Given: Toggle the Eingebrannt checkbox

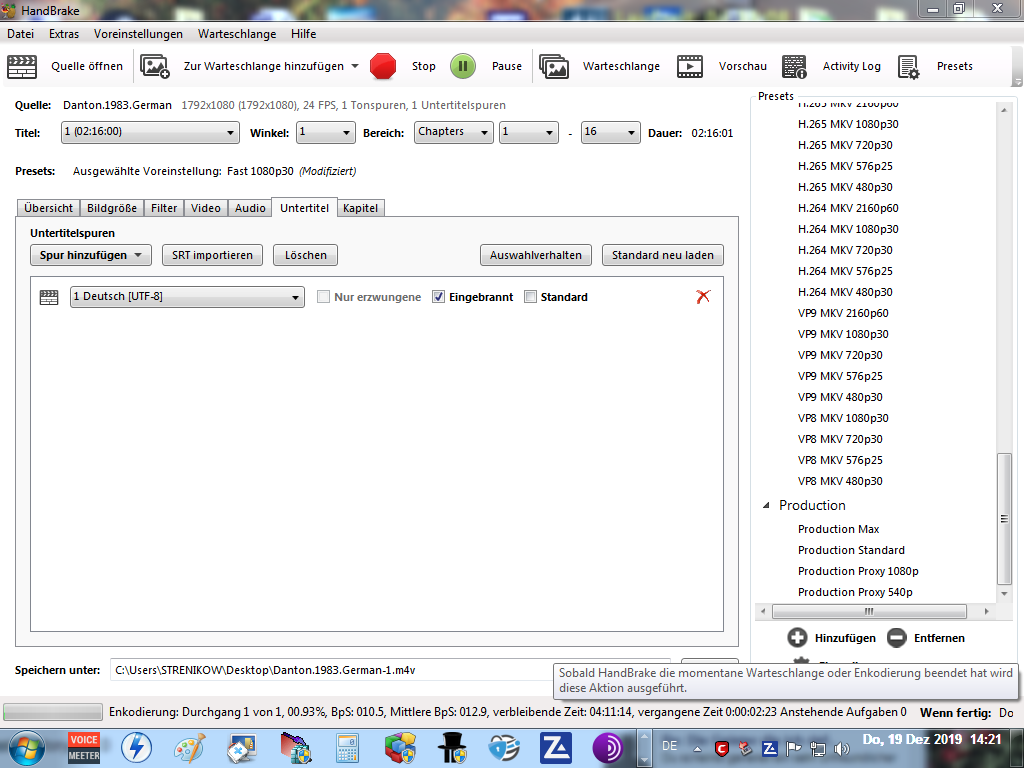Looking at the screenshot, I should pos(438,297).
